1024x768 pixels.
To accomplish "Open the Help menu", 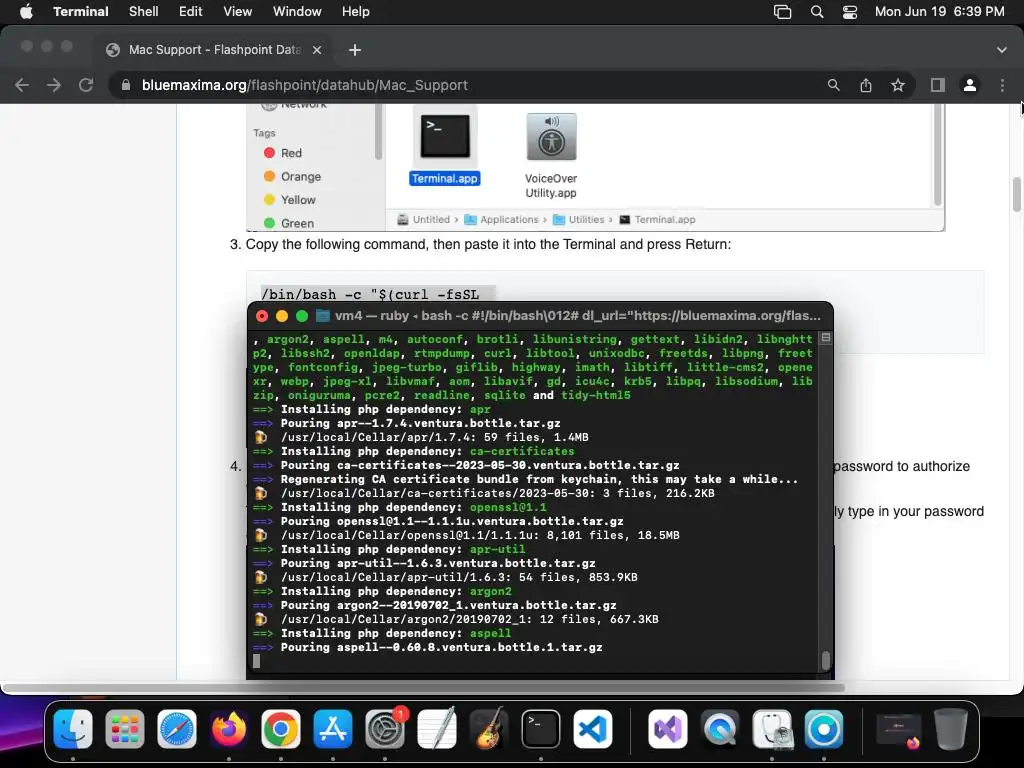I will pyautogui.click(x=355, y=12).
